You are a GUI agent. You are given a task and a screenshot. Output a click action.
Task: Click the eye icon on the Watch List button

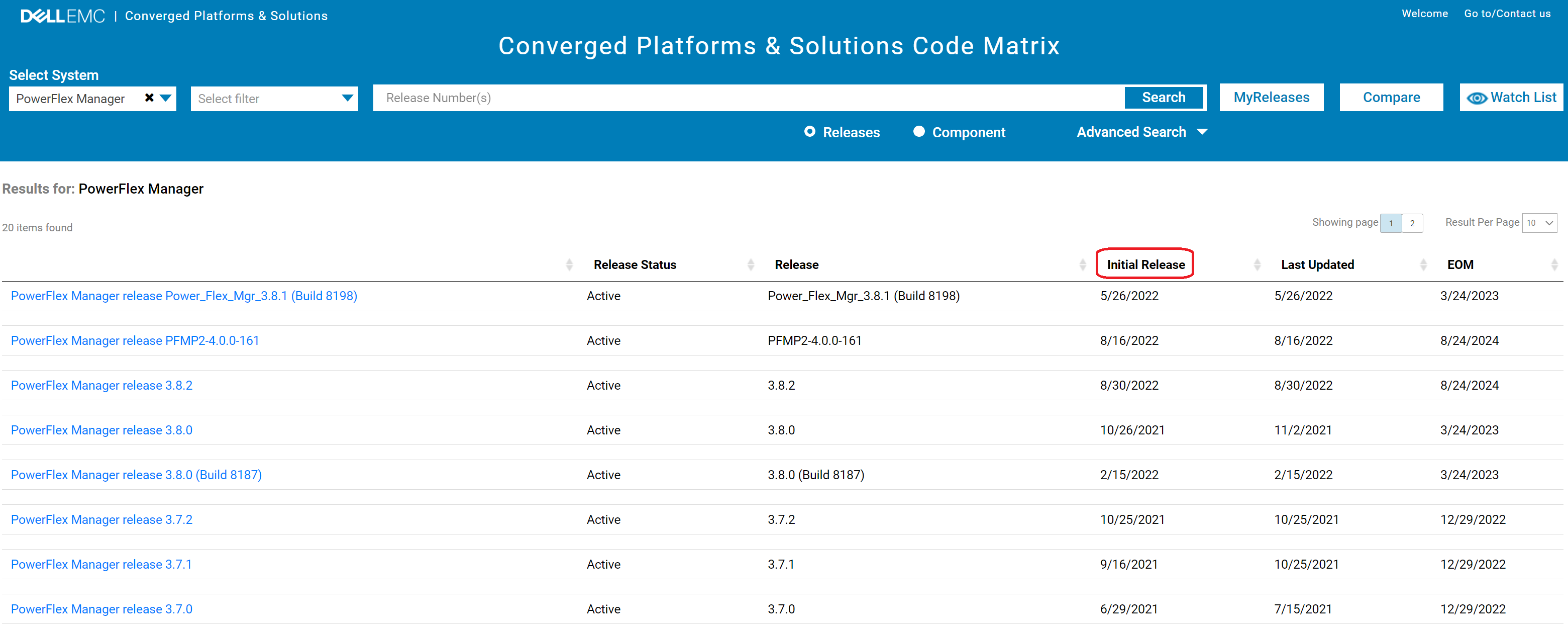pyautogui.click(x=1477, y=98)
